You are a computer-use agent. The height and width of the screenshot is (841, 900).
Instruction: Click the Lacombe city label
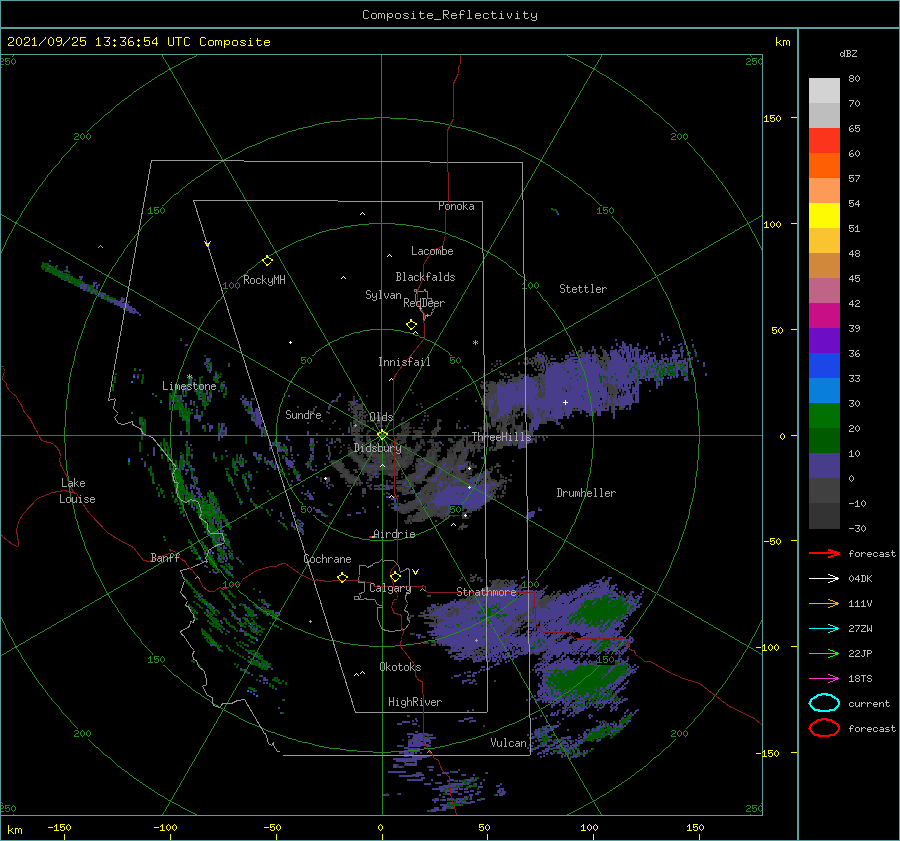click(x=432, y=251)
